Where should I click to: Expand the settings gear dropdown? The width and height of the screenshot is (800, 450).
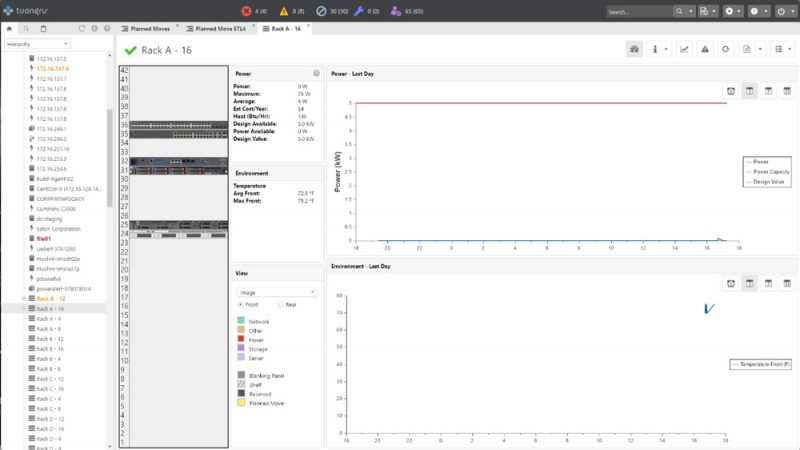click(x=734, y=11)
